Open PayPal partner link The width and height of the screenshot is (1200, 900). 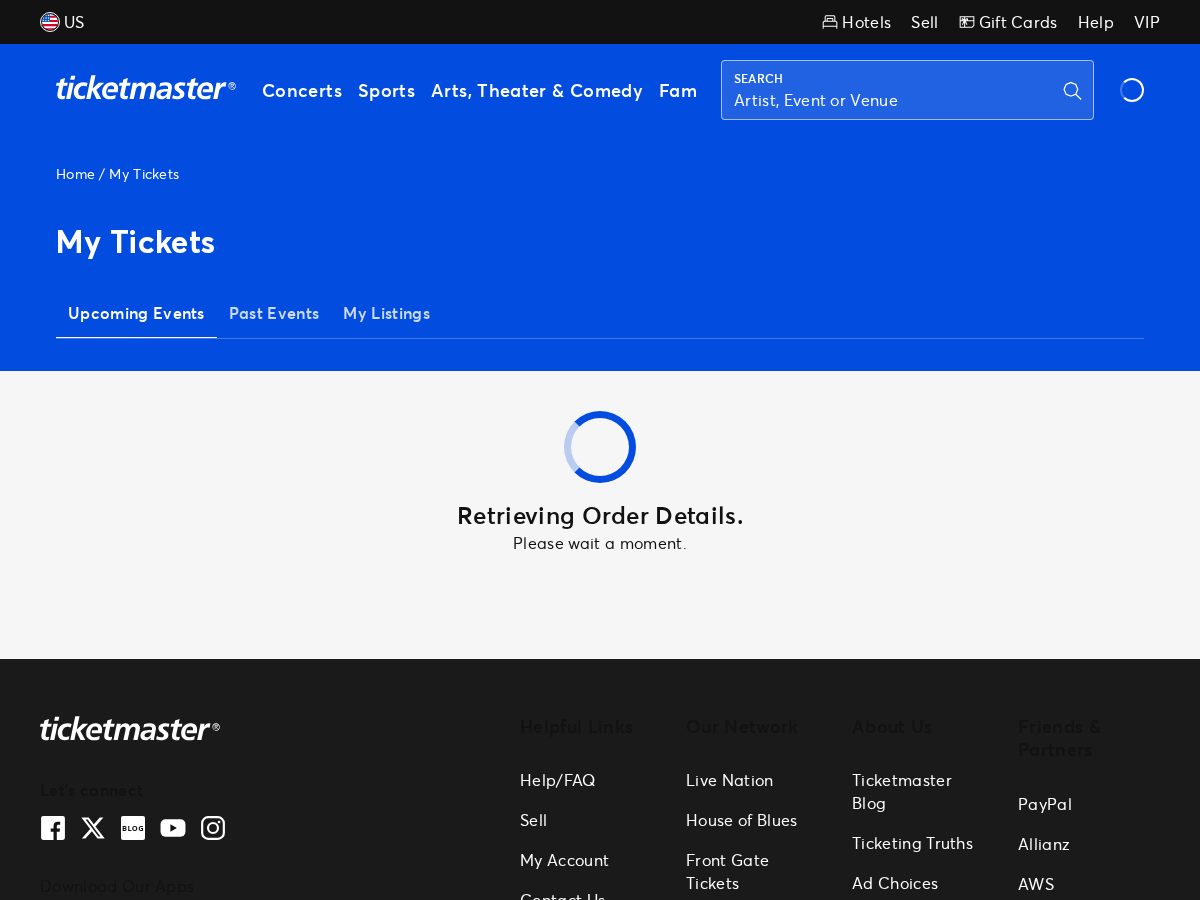(1044, 804)
